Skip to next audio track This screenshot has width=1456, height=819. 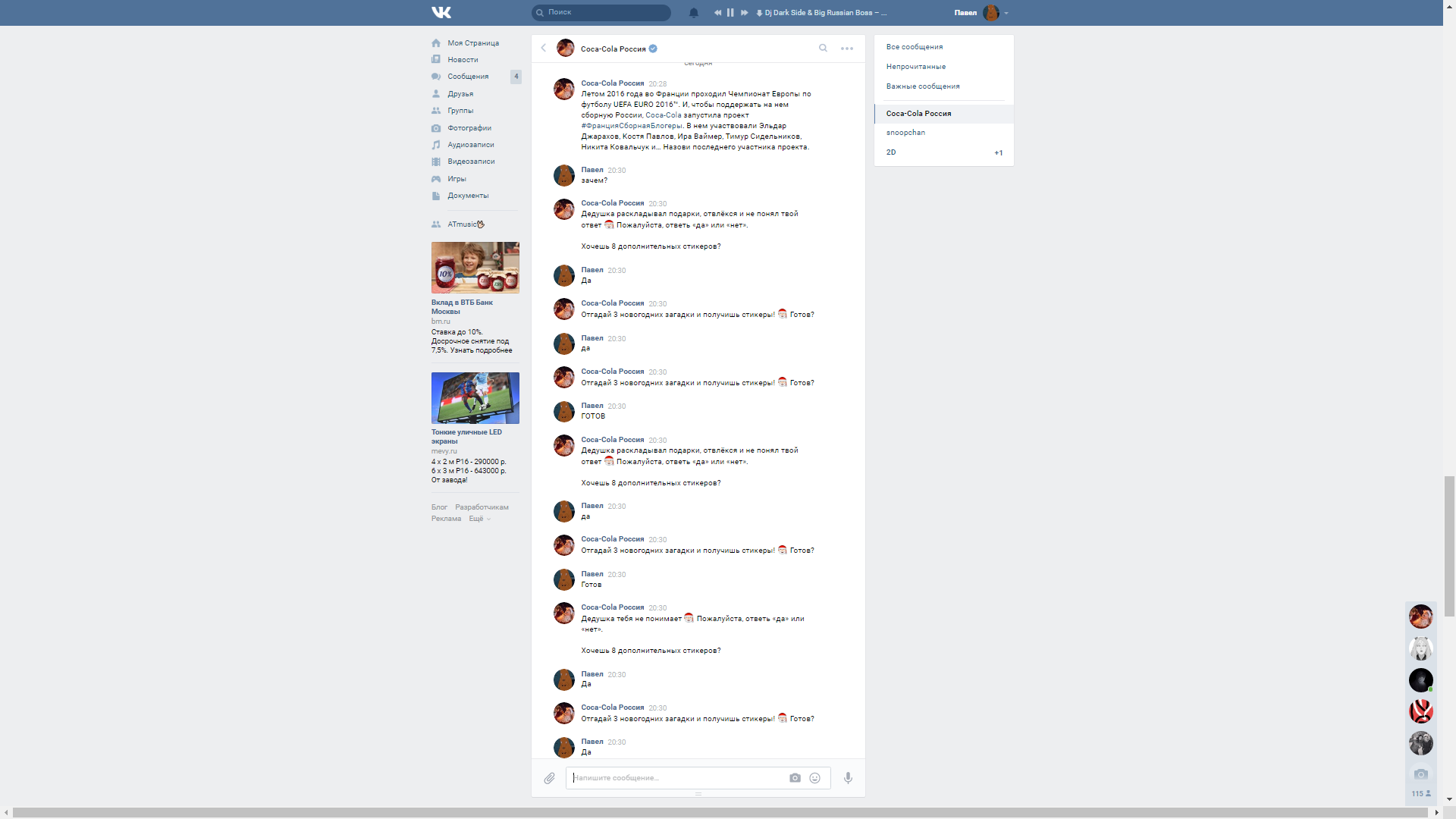pyautogui.click(x=744, y=12)
